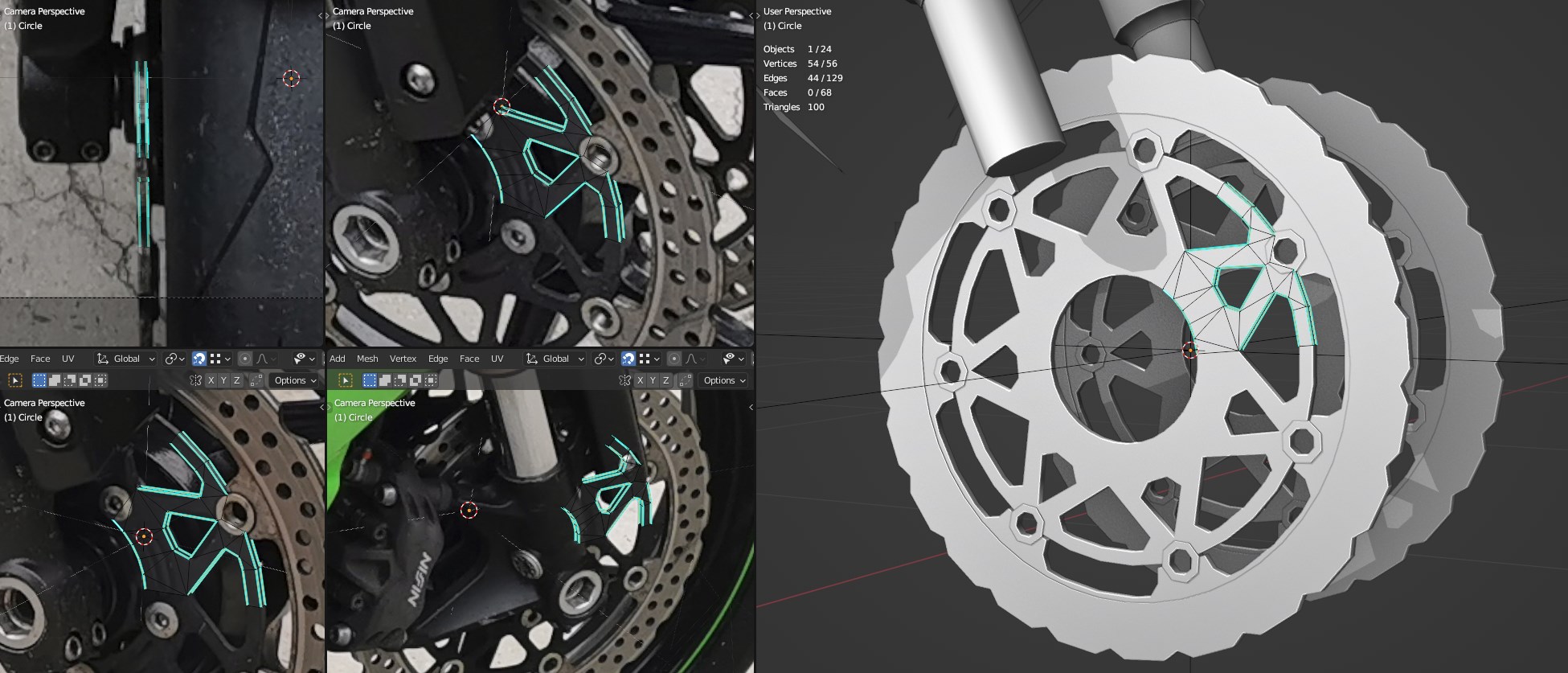This screenshot has height=673, width=1568.
Task: Choose 'Set new selection' mode in left header
Action: point(39,380)
